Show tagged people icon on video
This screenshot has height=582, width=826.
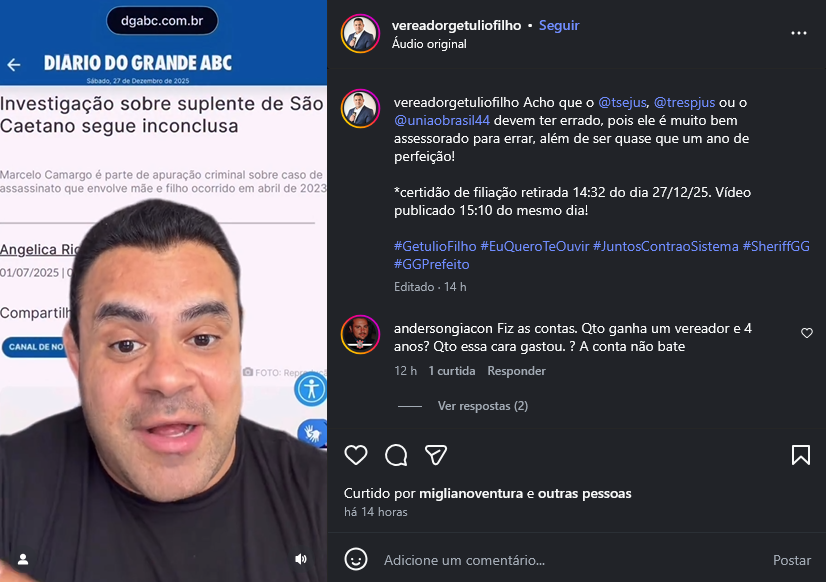[23, 559]
